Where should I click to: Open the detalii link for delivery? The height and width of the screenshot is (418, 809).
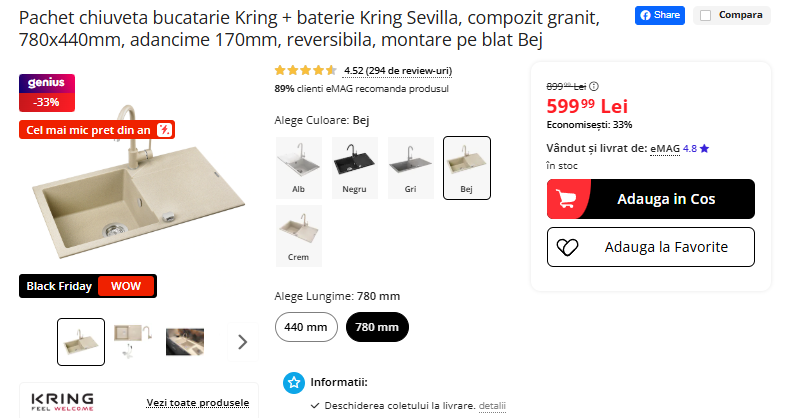pyautogui.click(x=492, y=405)
